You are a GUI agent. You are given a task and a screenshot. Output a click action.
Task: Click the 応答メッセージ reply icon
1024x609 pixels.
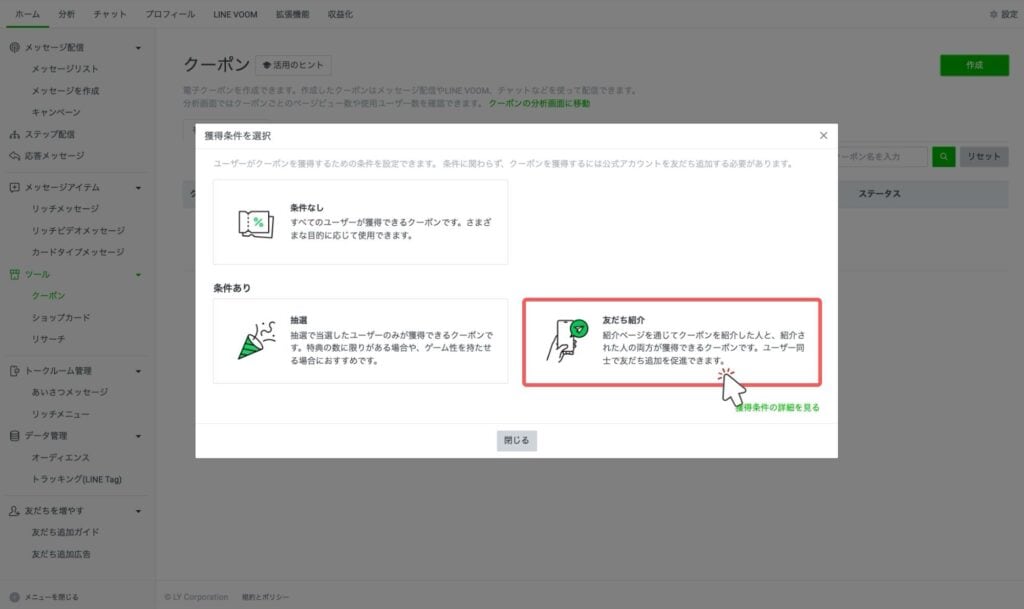tap(14, 156)
